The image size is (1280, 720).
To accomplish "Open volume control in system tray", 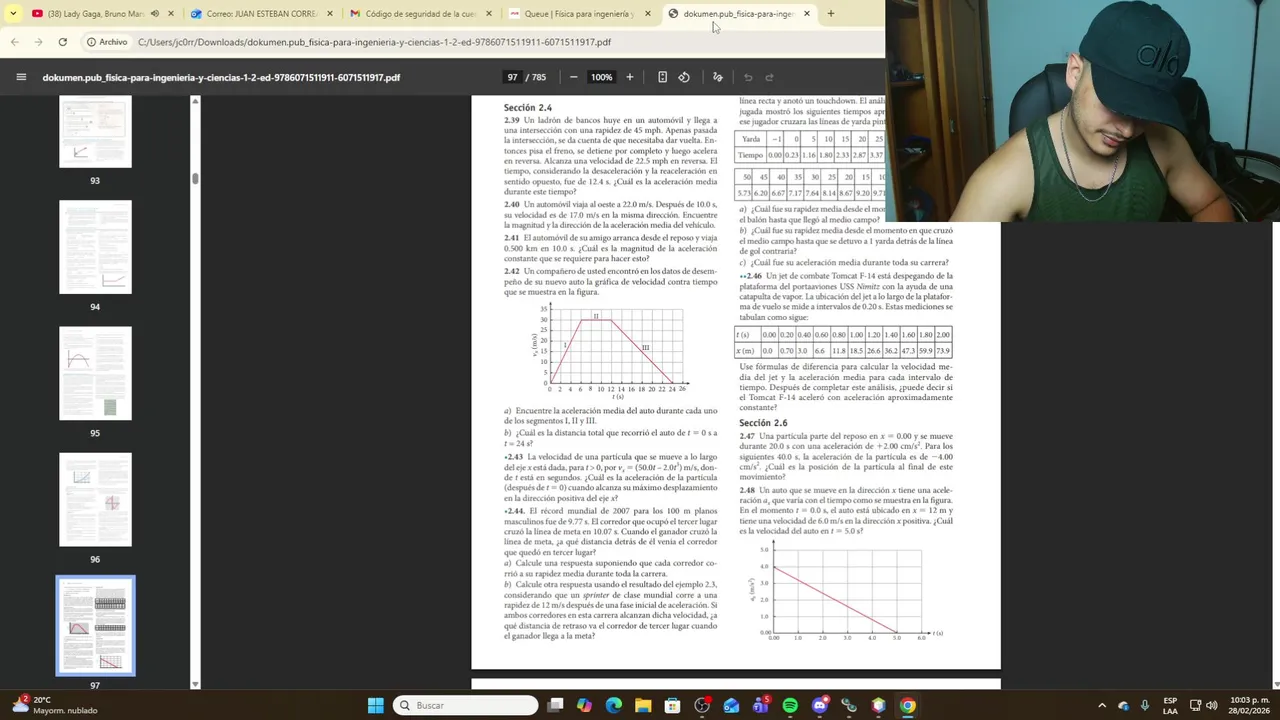I will (1212, 705).
